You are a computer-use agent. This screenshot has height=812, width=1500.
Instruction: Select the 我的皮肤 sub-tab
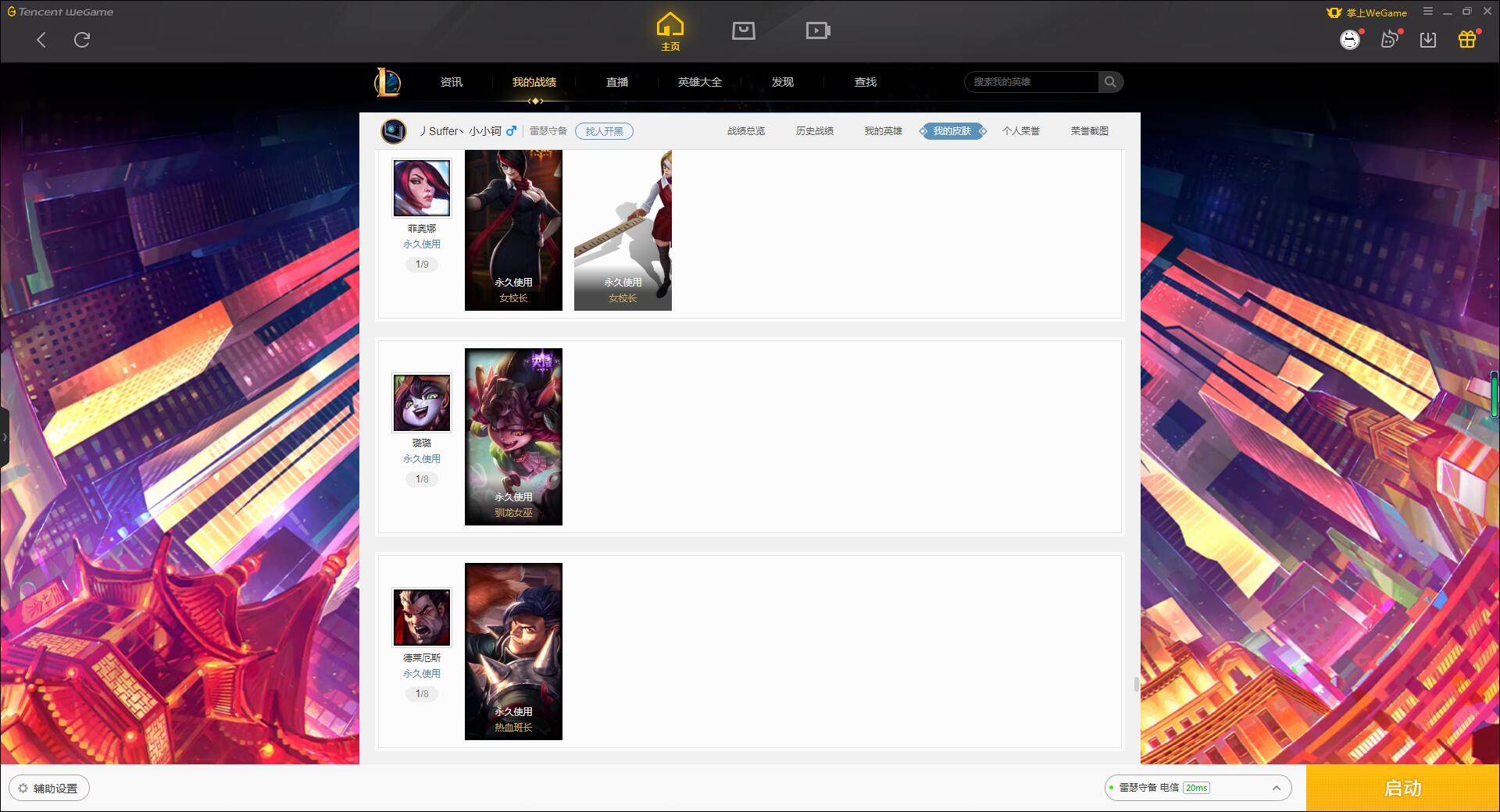952,131
